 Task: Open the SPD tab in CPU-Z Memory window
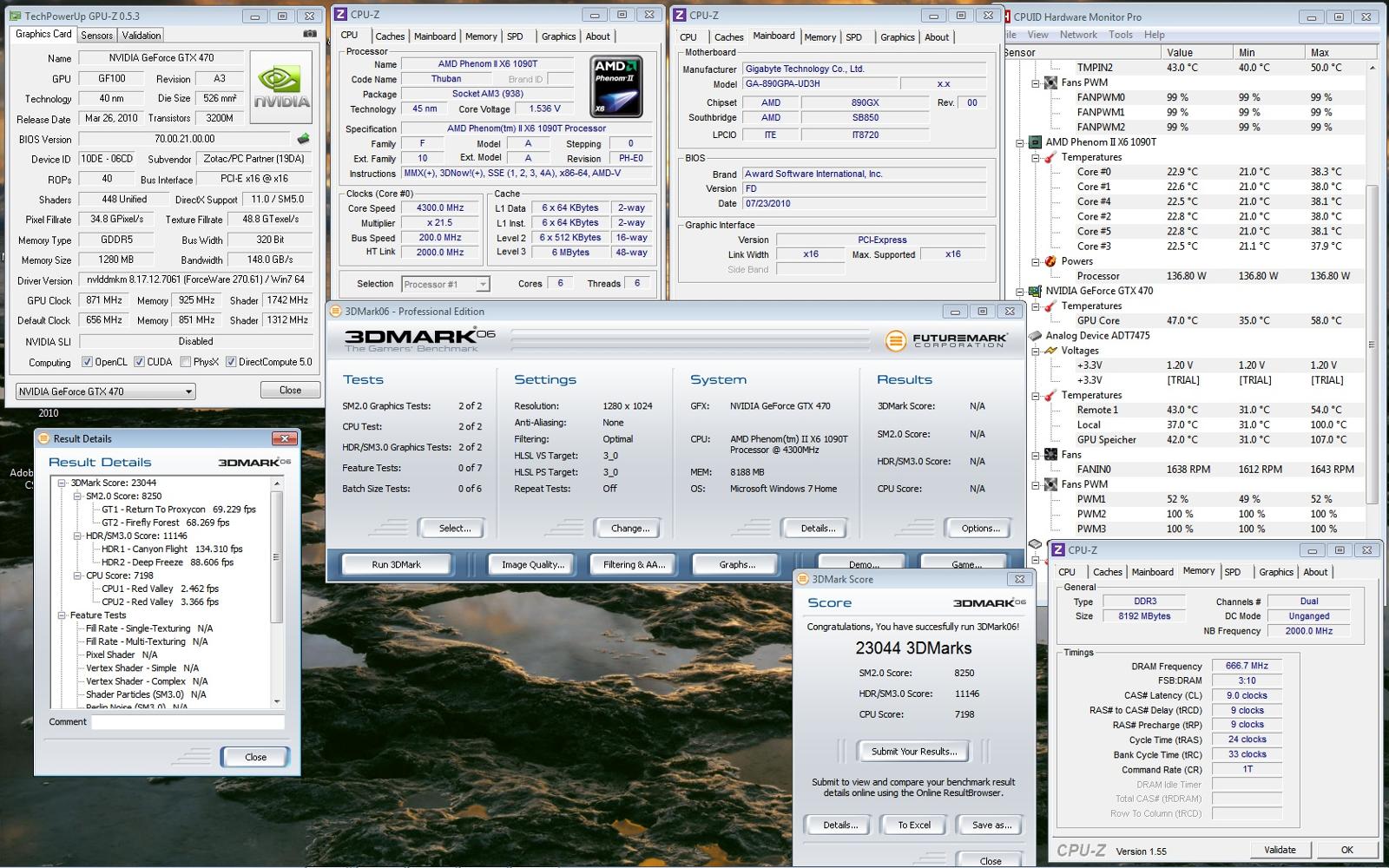[x=1233, y=572]
